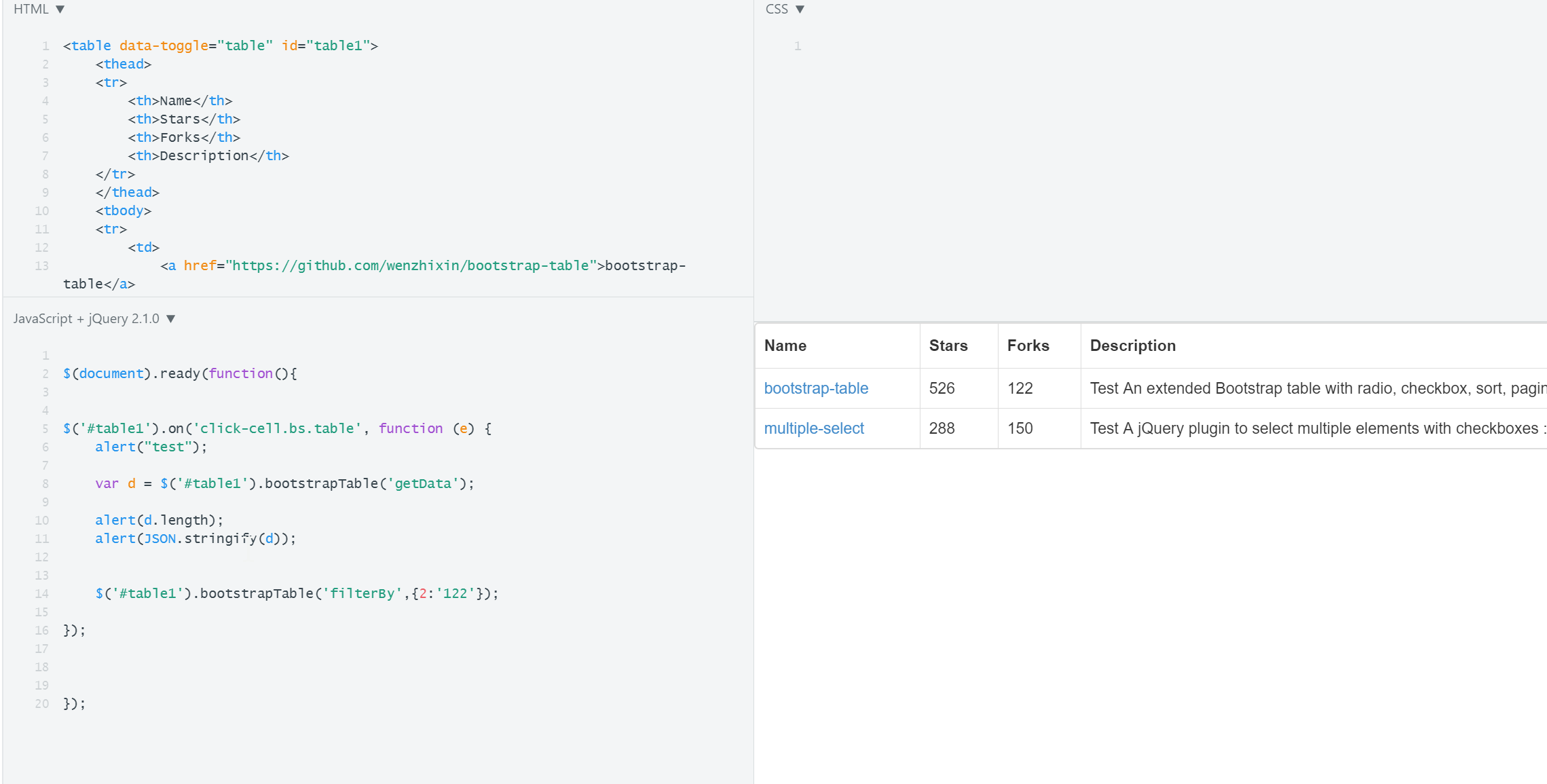Click the JavaScript panel label
Image resolution: width=1547 pixels, height=784 pixels.
coord(87,318)
